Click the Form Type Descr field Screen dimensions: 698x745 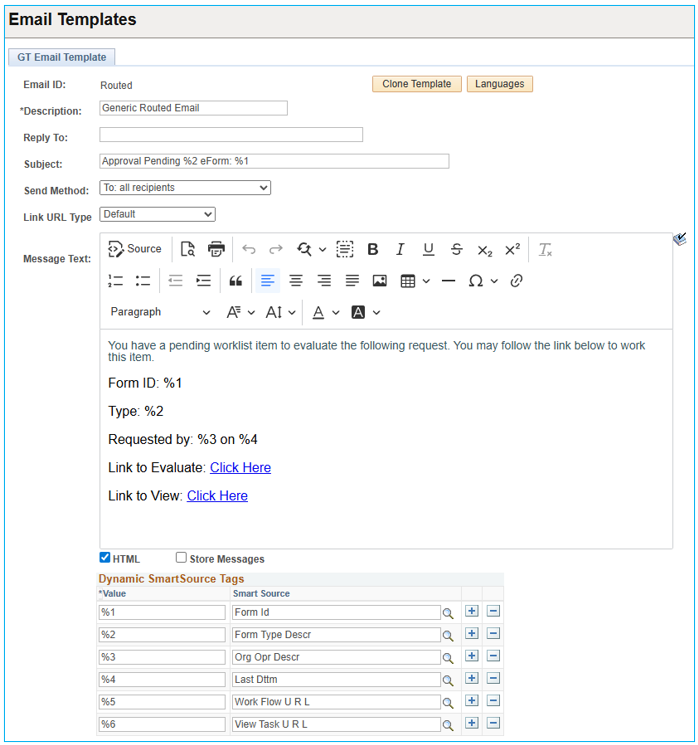(336, 635)
